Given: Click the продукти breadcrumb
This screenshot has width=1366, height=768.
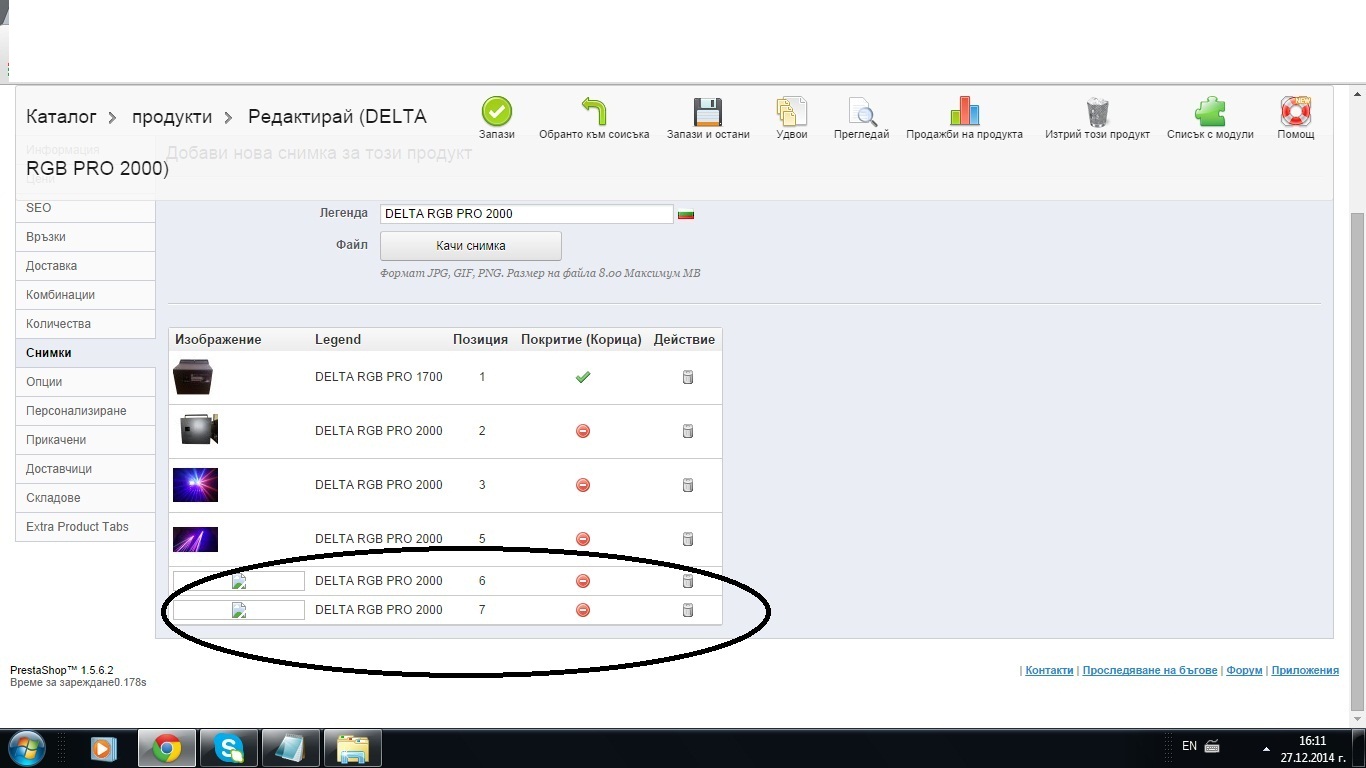Looking at the screenshot, I should [x=172, y=117].
